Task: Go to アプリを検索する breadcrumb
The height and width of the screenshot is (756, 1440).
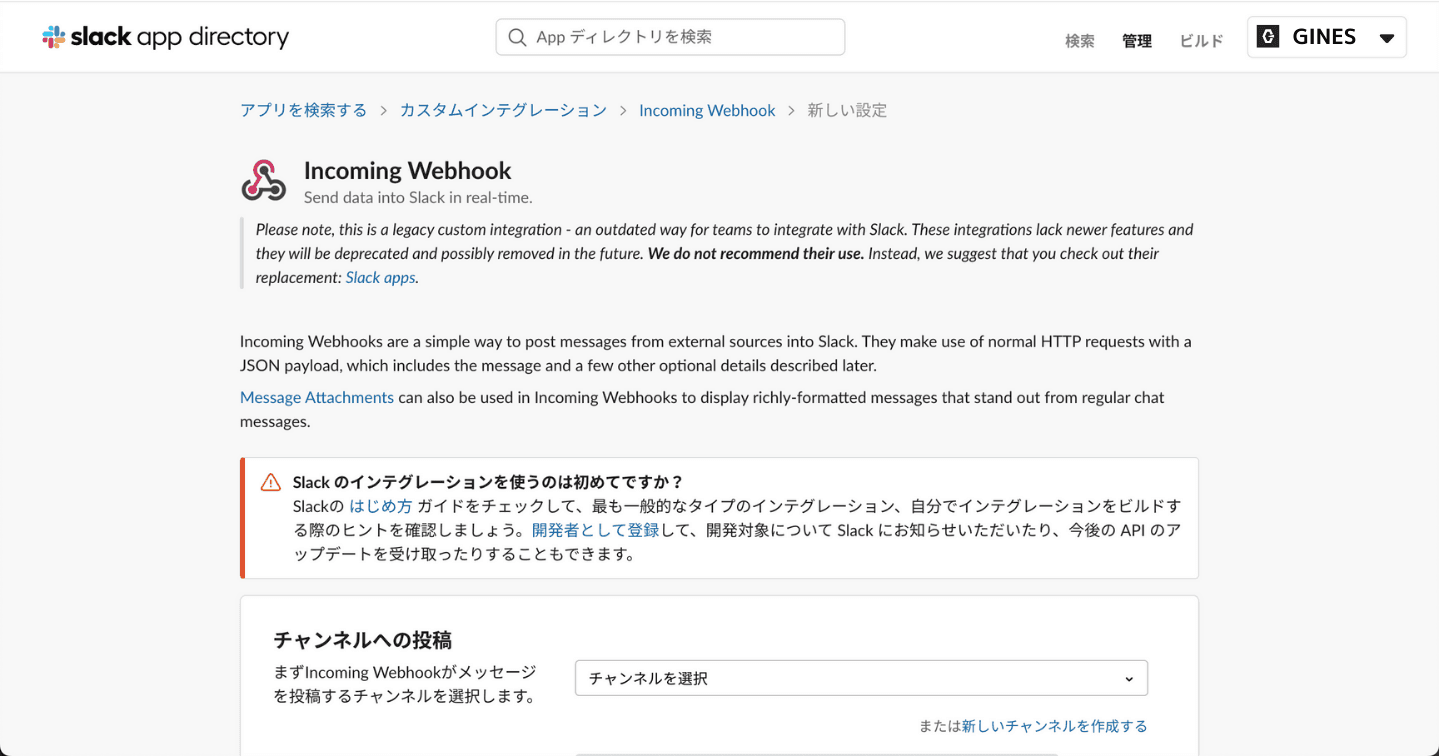Action: (304, 110)
